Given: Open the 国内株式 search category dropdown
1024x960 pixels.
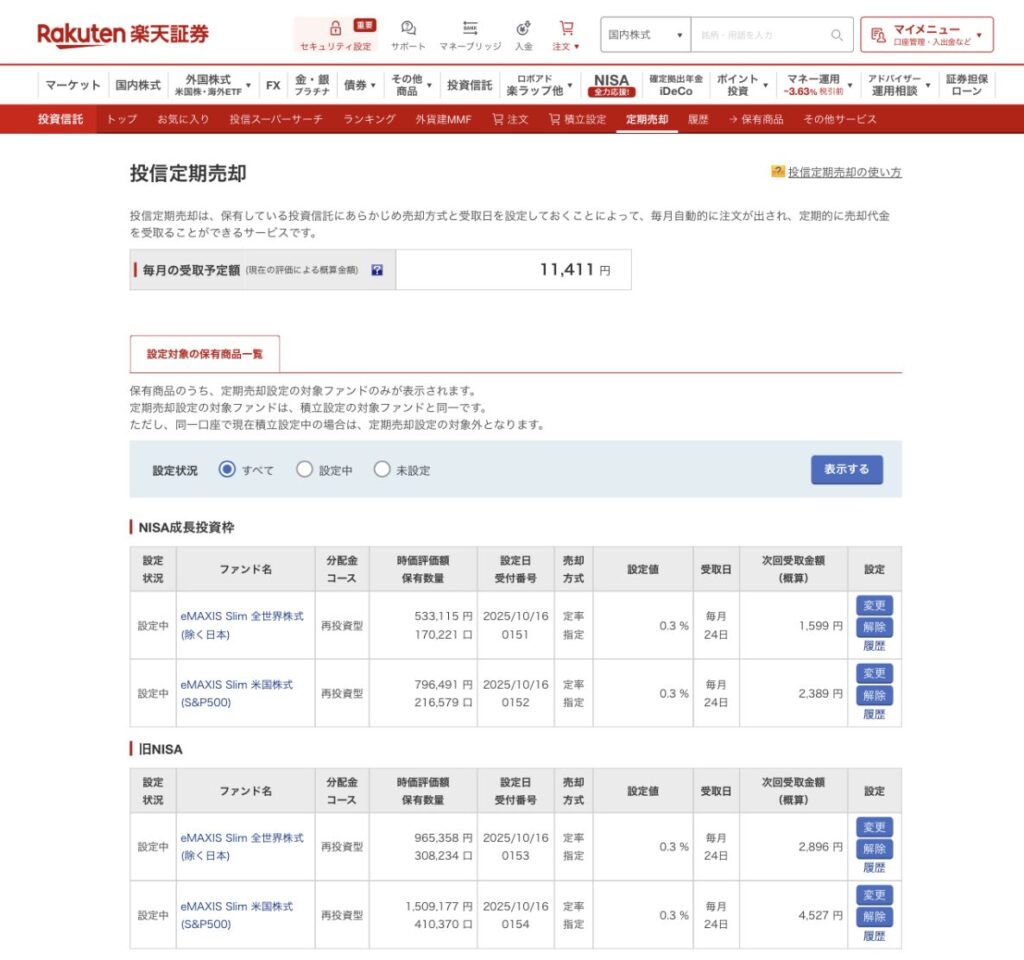Looking at the screenshot, I should [645, 35].
